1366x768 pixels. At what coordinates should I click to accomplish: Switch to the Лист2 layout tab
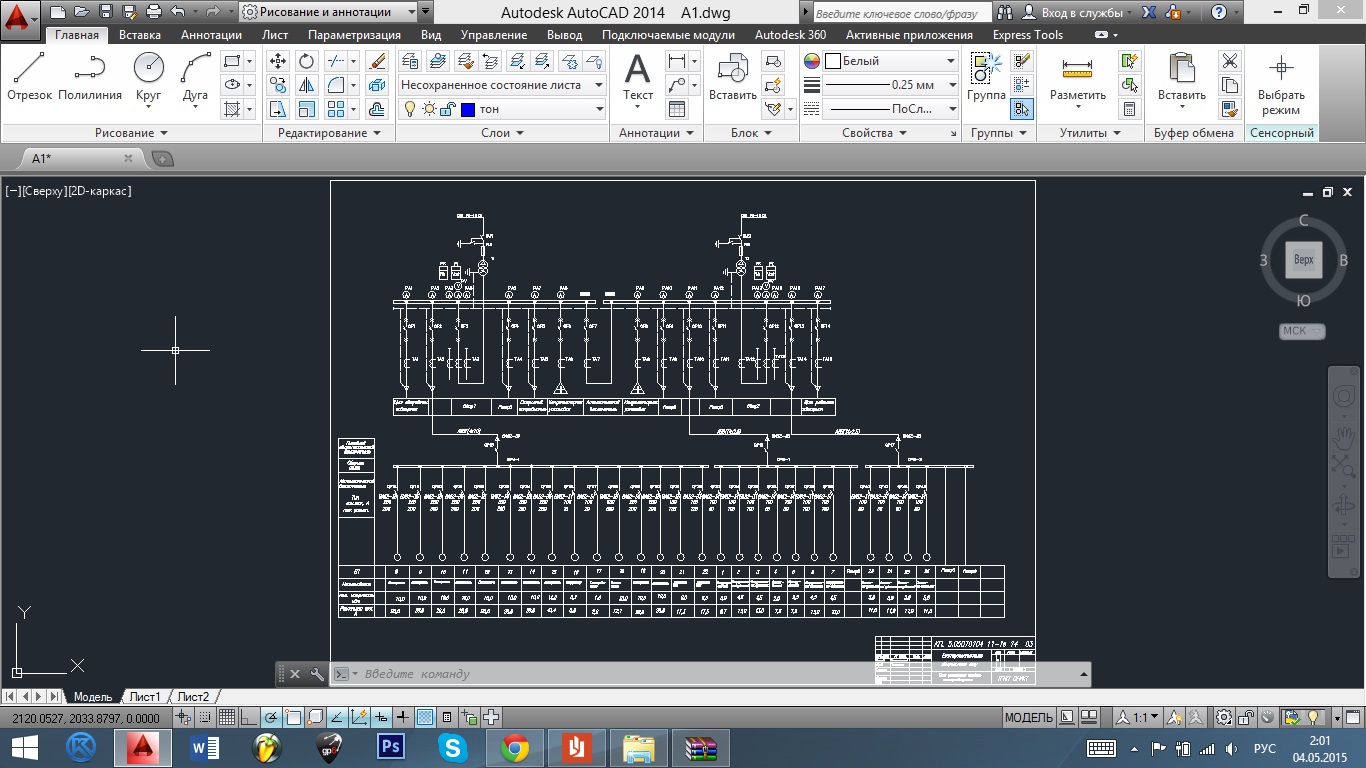(x=193, y=697)
